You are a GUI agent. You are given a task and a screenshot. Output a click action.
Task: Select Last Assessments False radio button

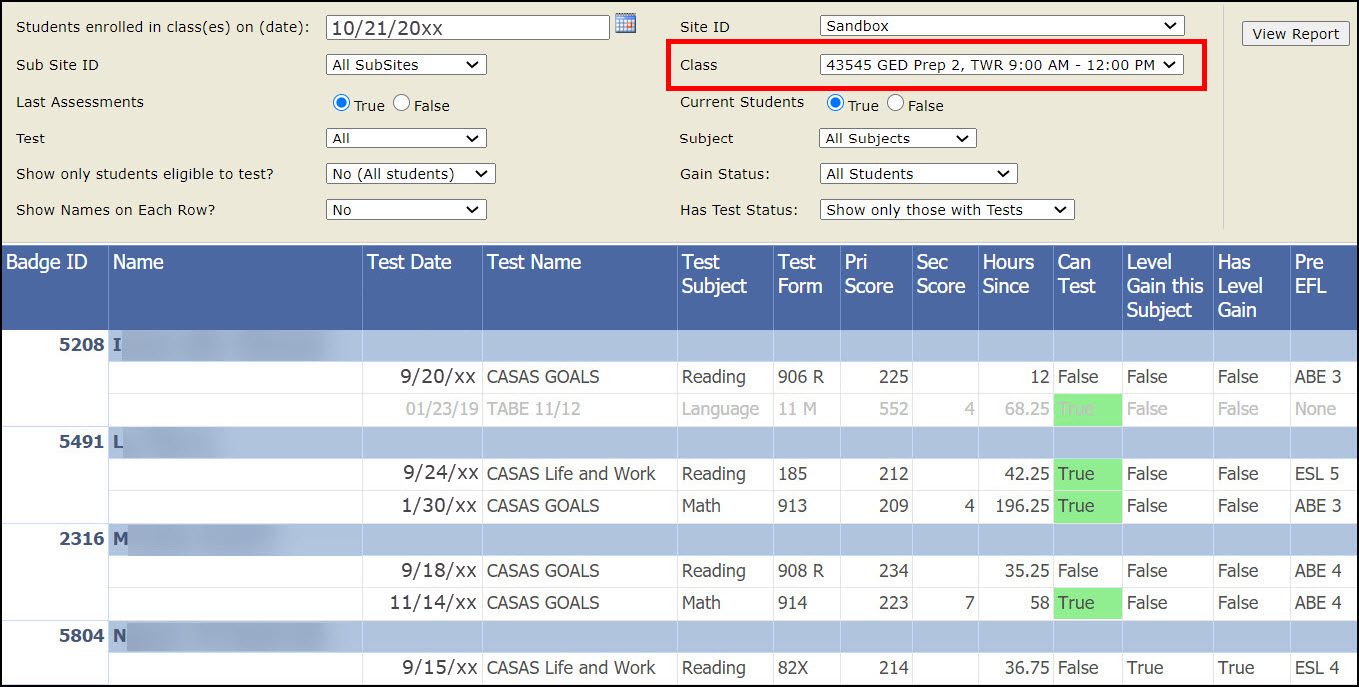(402, 103)
